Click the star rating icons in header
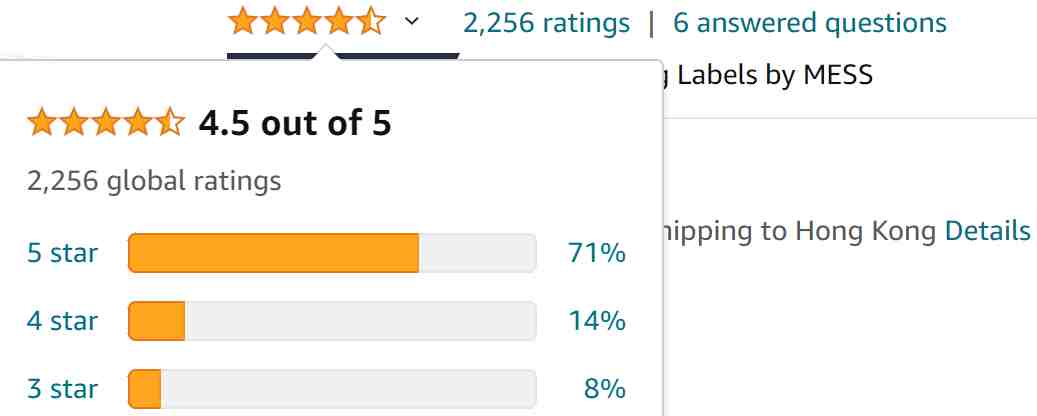The height and width of the screenshot is (416, 1037). click(306, 21)
